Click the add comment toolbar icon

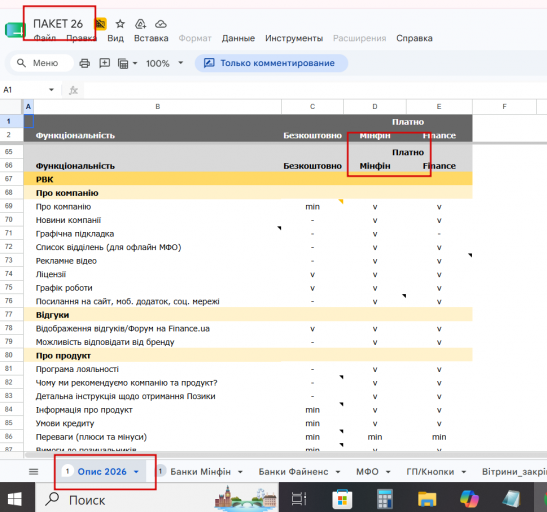tap(105, 63)
